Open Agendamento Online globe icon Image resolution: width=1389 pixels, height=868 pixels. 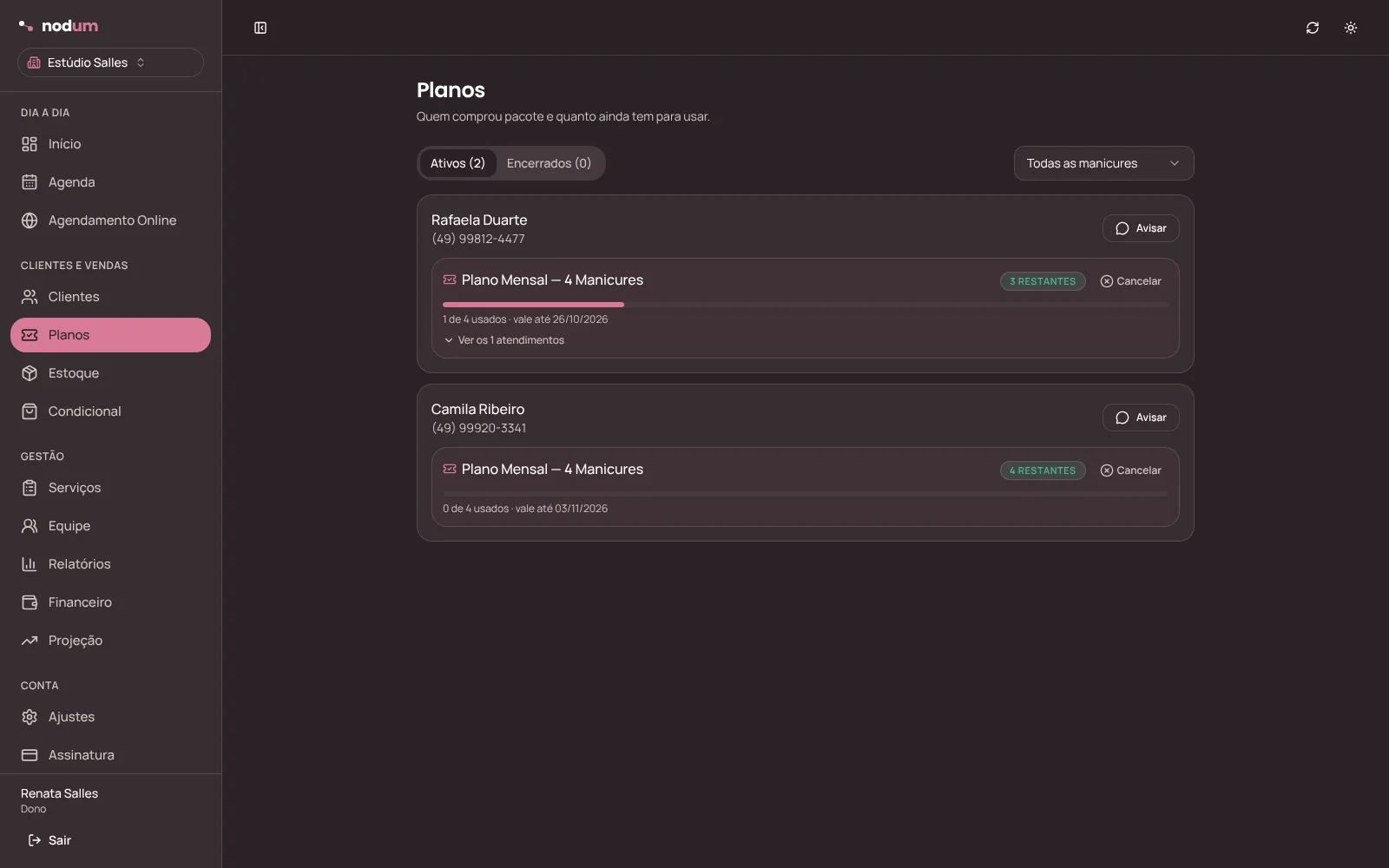pos(30,220)
